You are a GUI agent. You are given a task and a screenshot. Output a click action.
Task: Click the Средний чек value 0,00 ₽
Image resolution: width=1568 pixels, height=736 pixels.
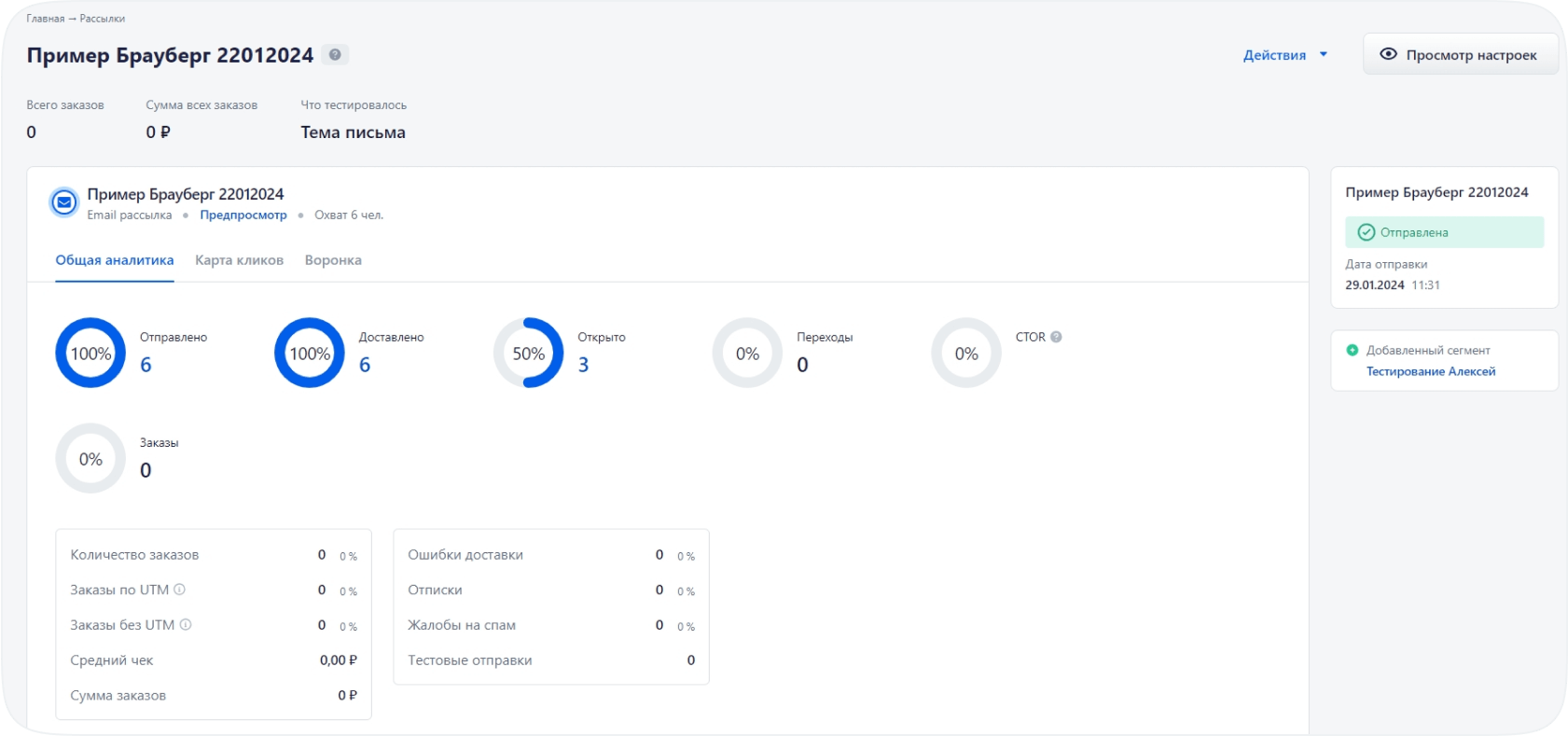[x=339, y=660]
